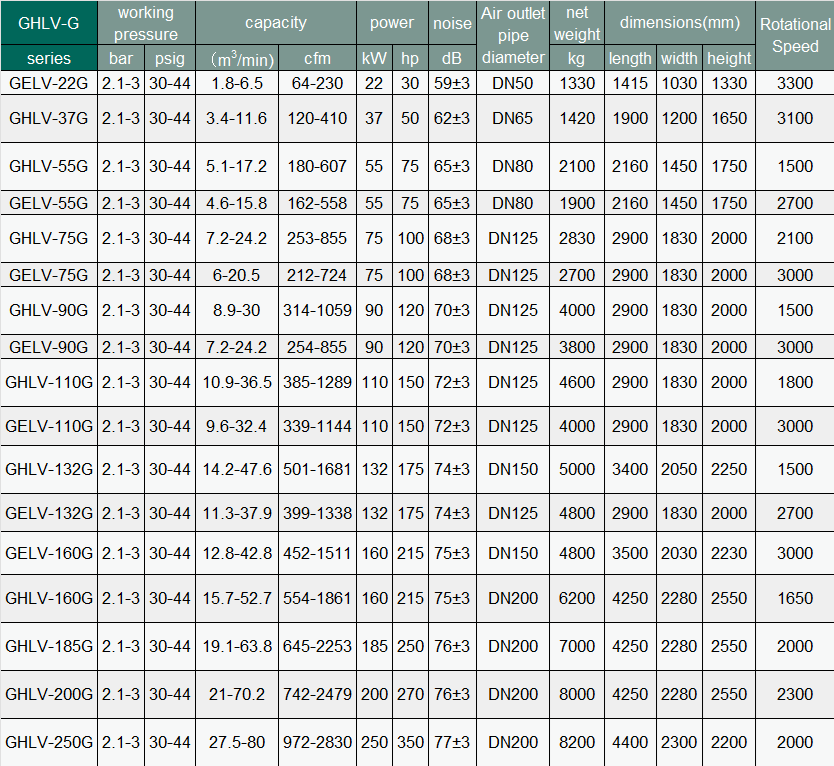Select the psig unit header

[170, 58]
